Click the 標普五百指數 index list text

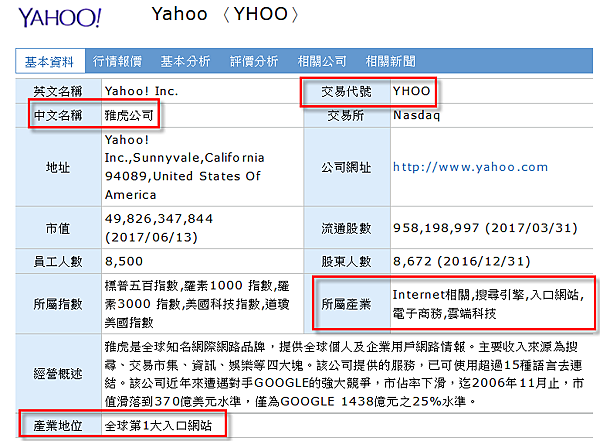point(197,304)
